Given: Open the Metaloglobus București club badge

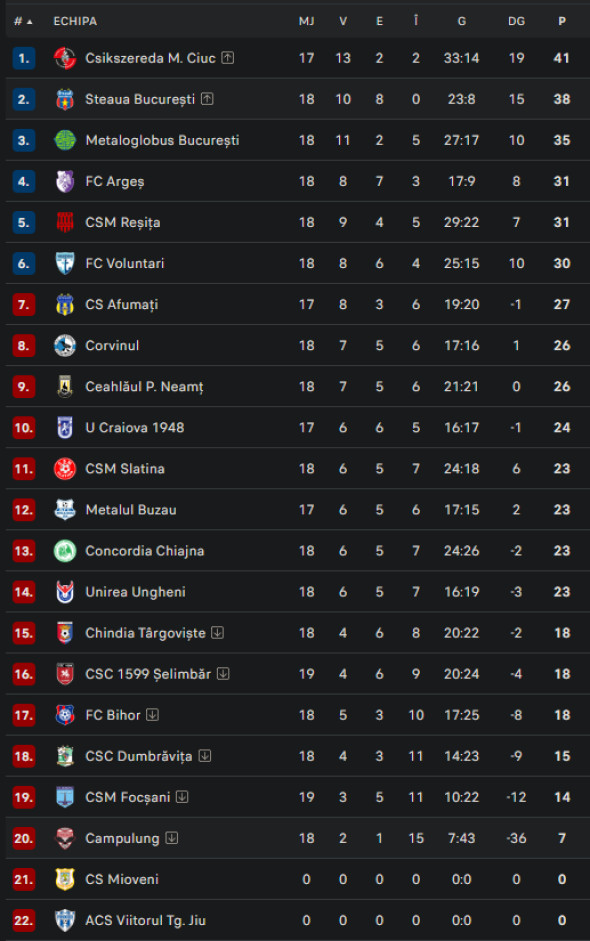Looking at the screenshot, I should [x=64, y=140].
